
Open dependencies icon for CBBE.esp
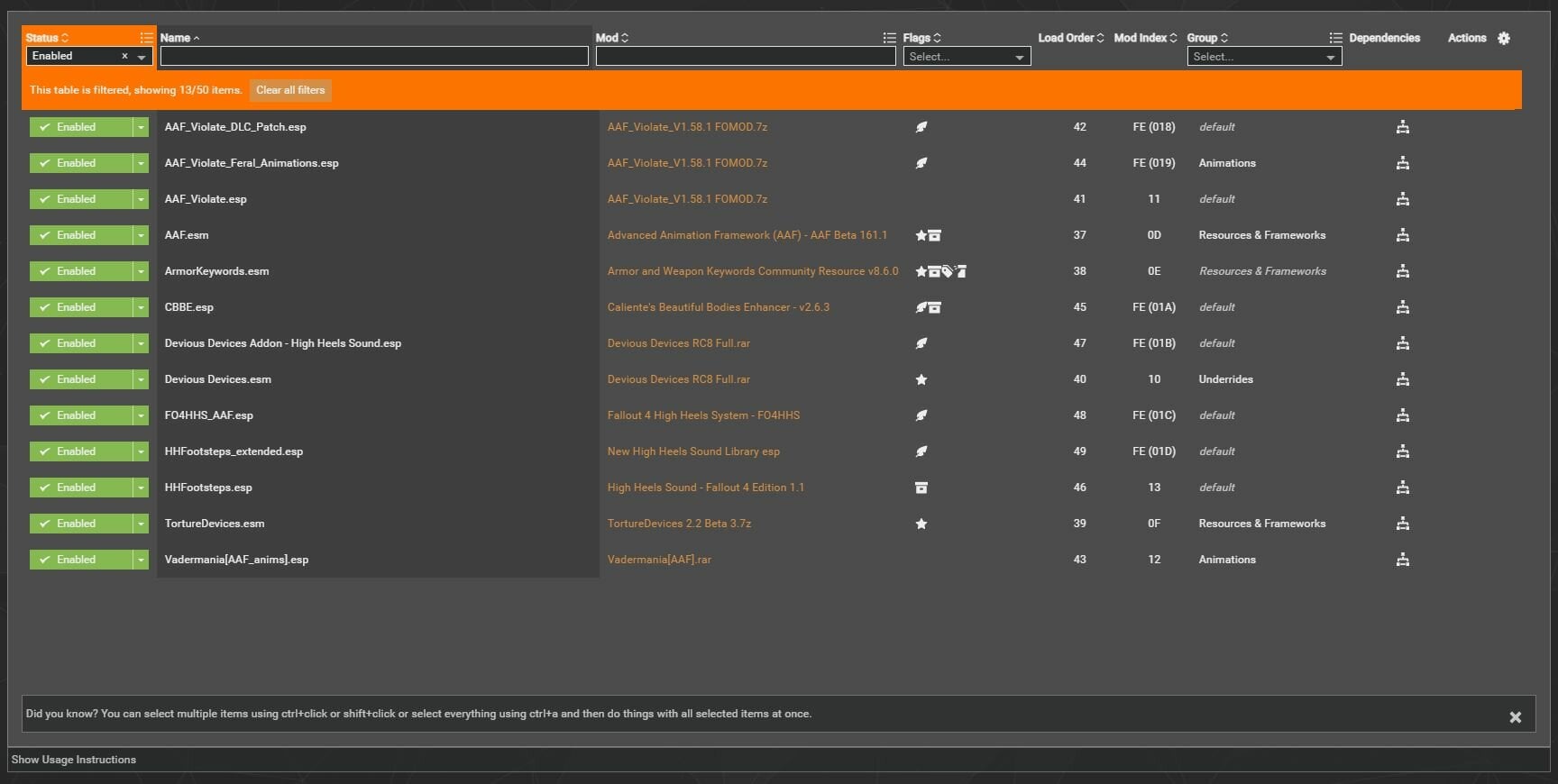pyautogui.click(x=1402, y=307)
